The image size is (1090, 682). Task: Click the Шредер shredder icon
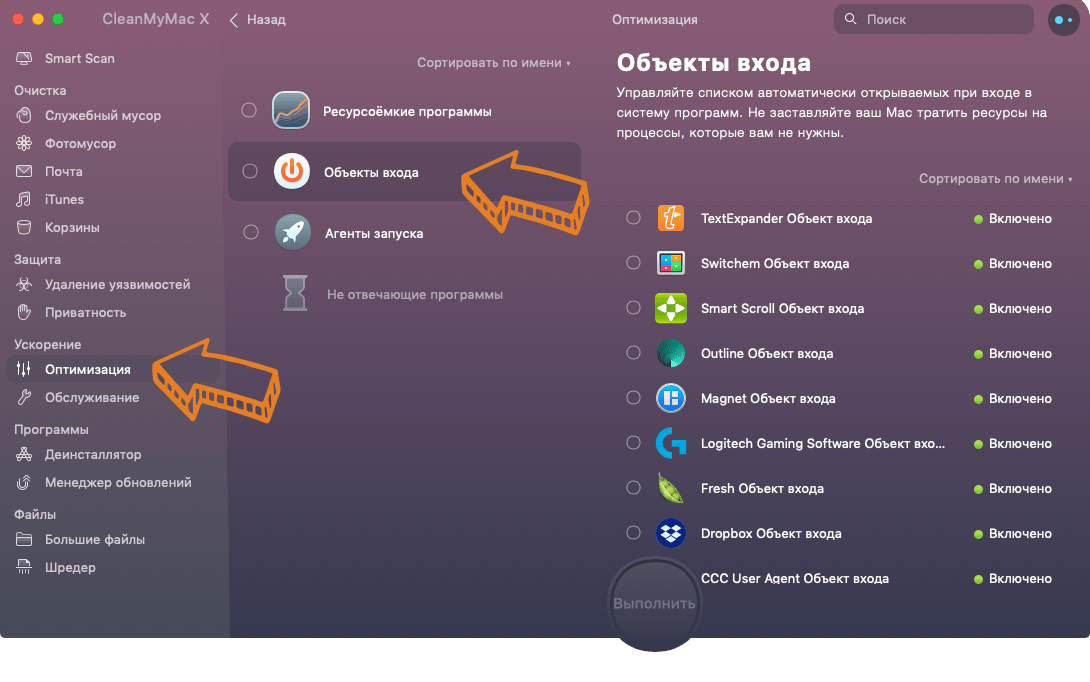click(x=24, y=567)
